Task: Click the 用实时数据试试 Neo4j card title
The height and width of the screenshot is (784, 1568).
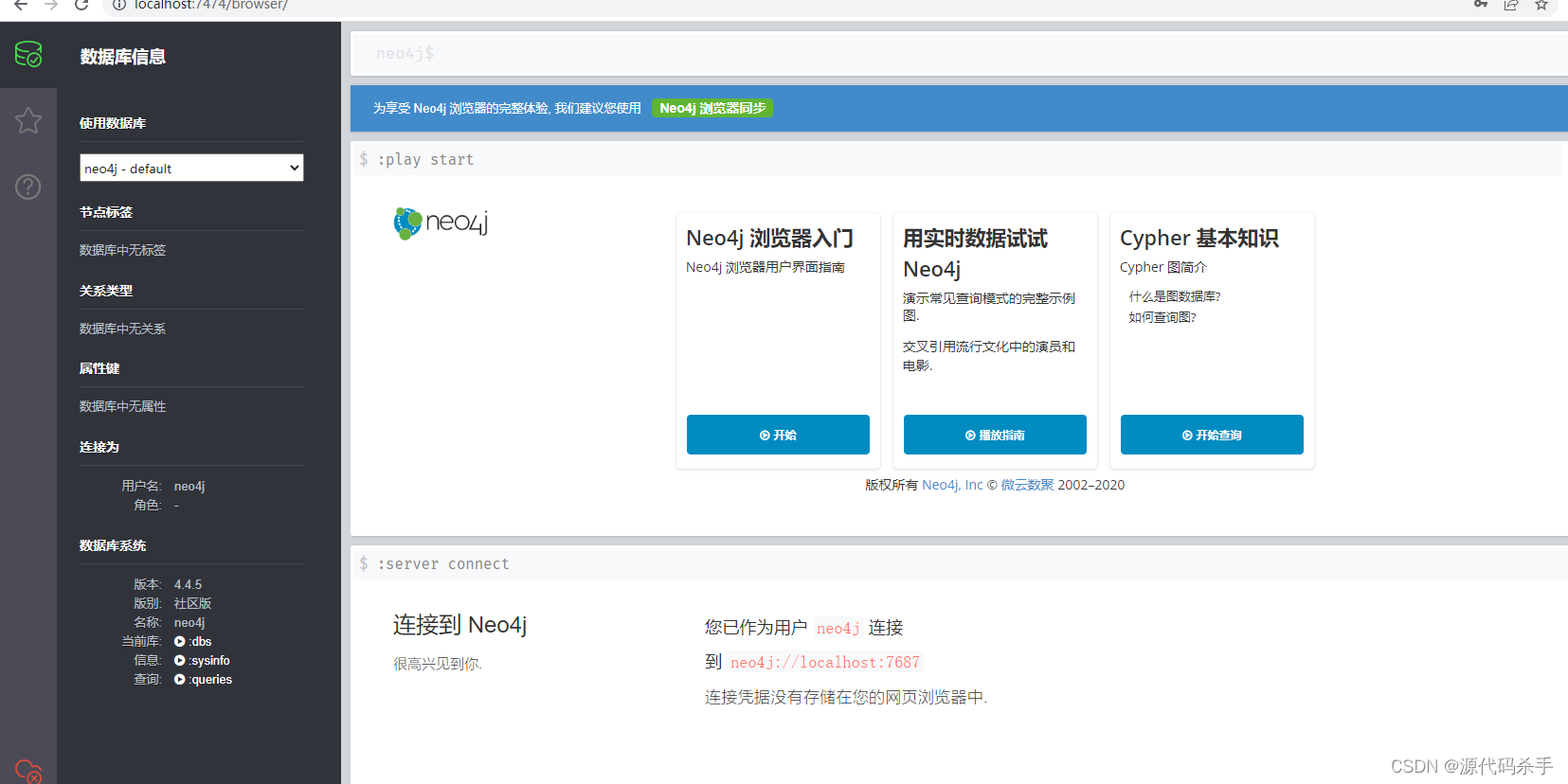Action: [975, 253]
